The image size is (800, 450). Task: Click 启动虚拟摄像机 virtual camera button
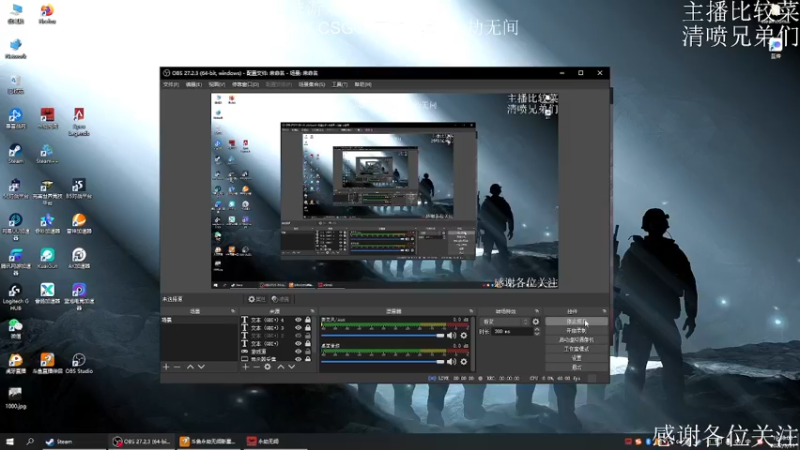pos(576,340)
